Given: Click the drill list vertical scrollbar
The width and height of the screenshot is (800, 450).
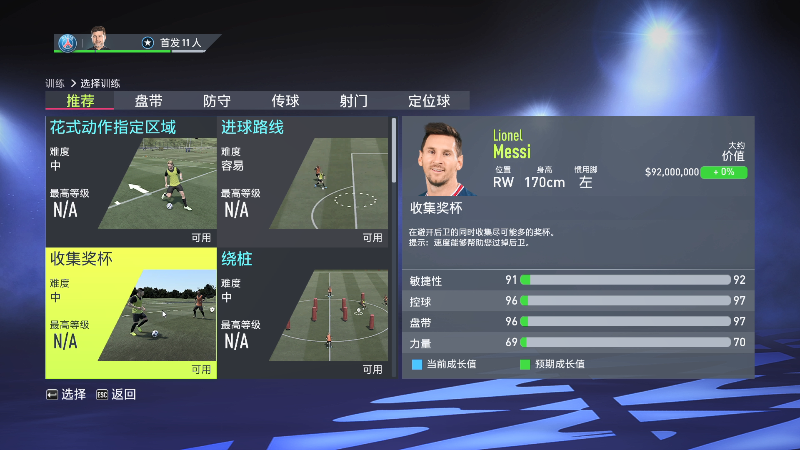Looking at the screenshot, I should [394, 248].
